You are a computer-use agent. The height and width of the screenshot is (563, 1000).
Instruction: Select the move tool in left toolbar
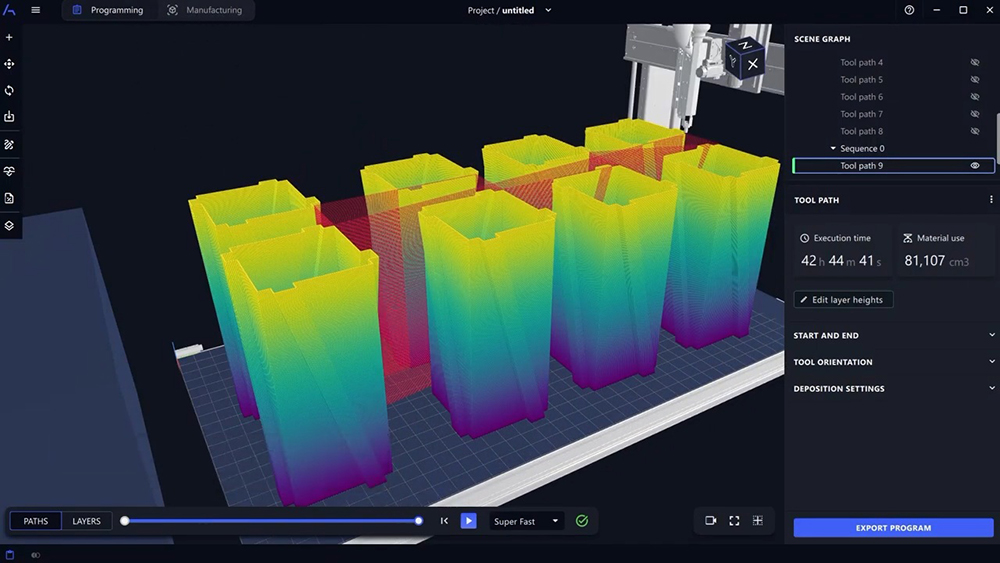(x=9, y=64)
